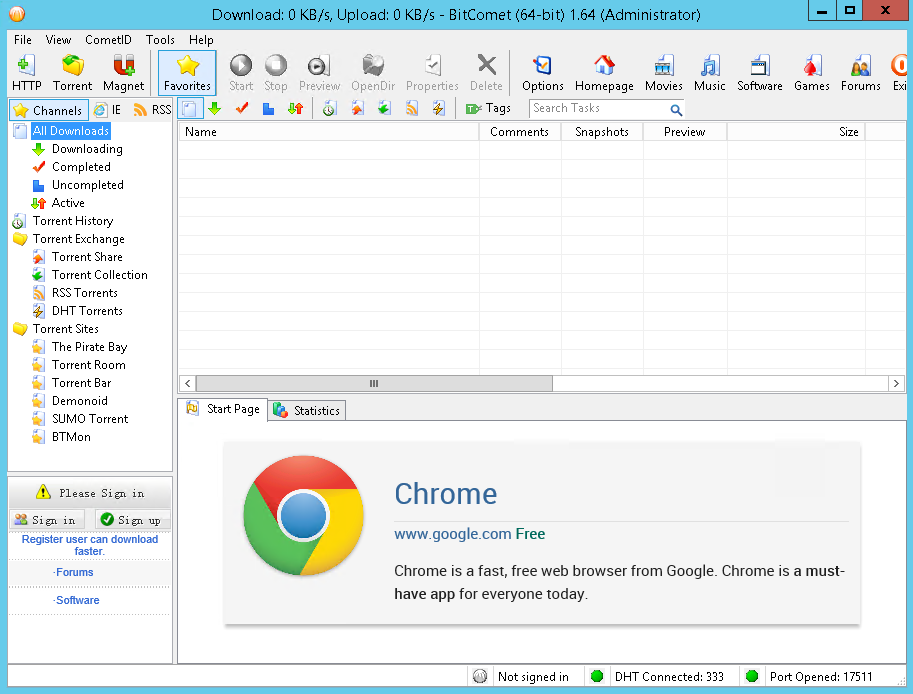Open the BTMon site entry
Screen dimensions: 913x694
pyautogui.click(x=71, y=437)
